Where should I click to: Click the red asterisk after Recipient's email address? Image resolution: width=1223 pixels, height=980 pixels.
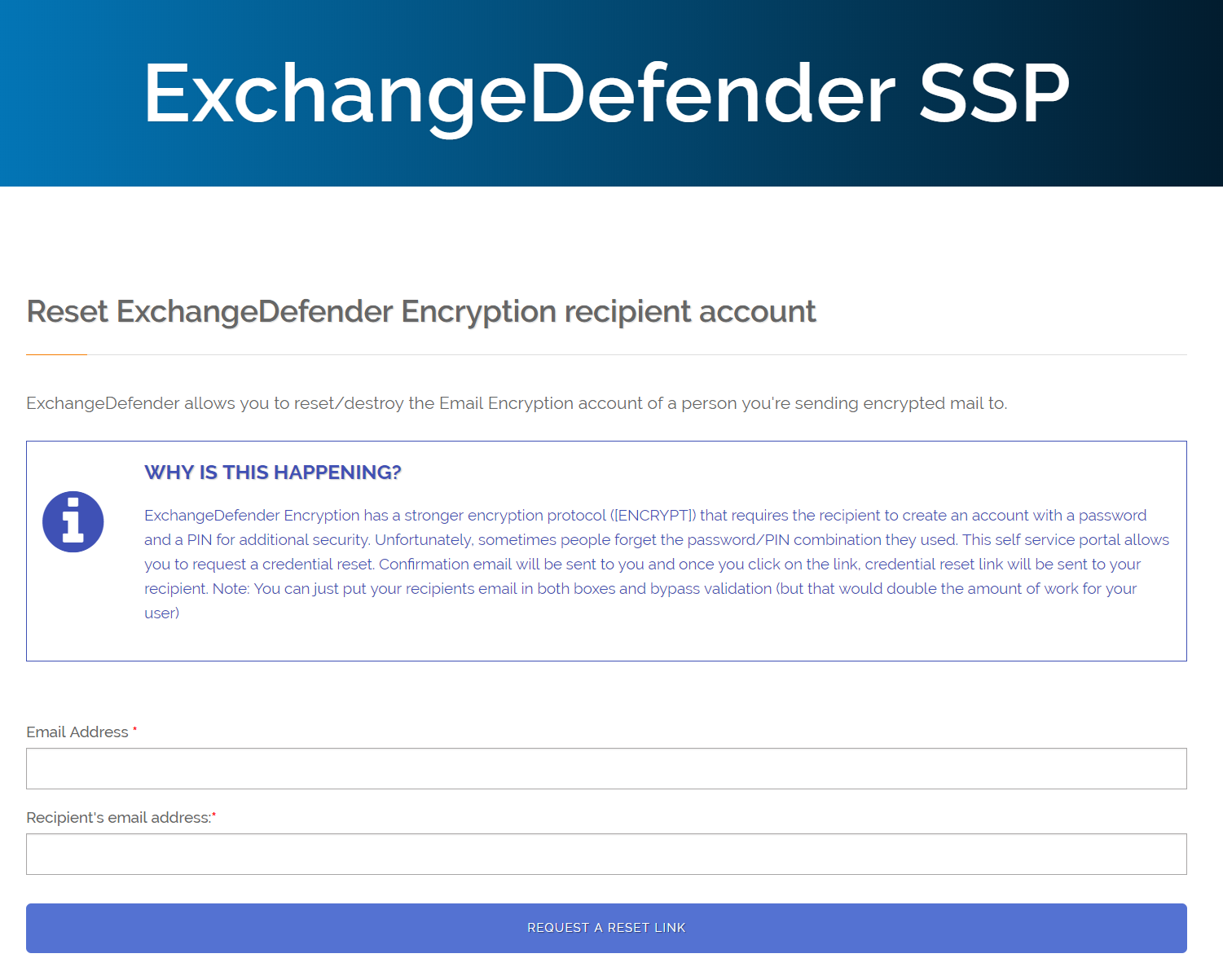click(x=214, y=815)
